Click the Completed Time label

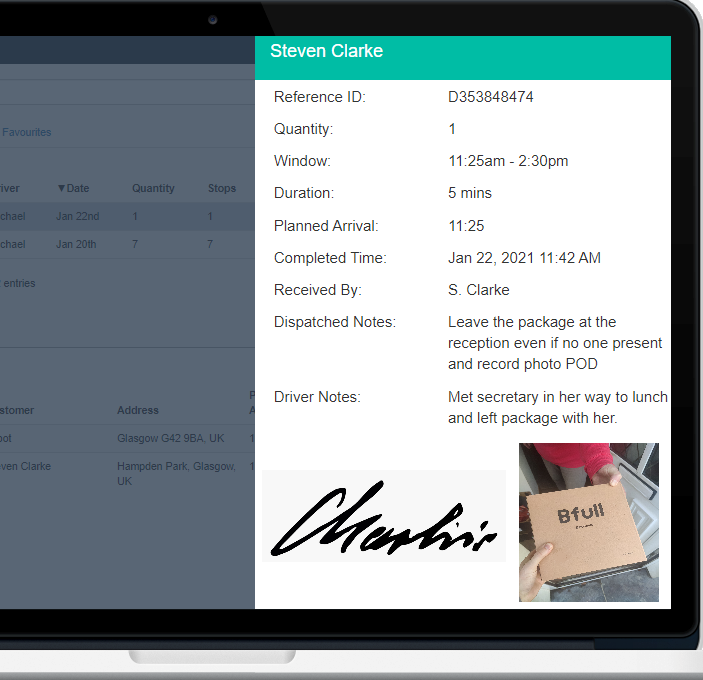tap(330, 258)
